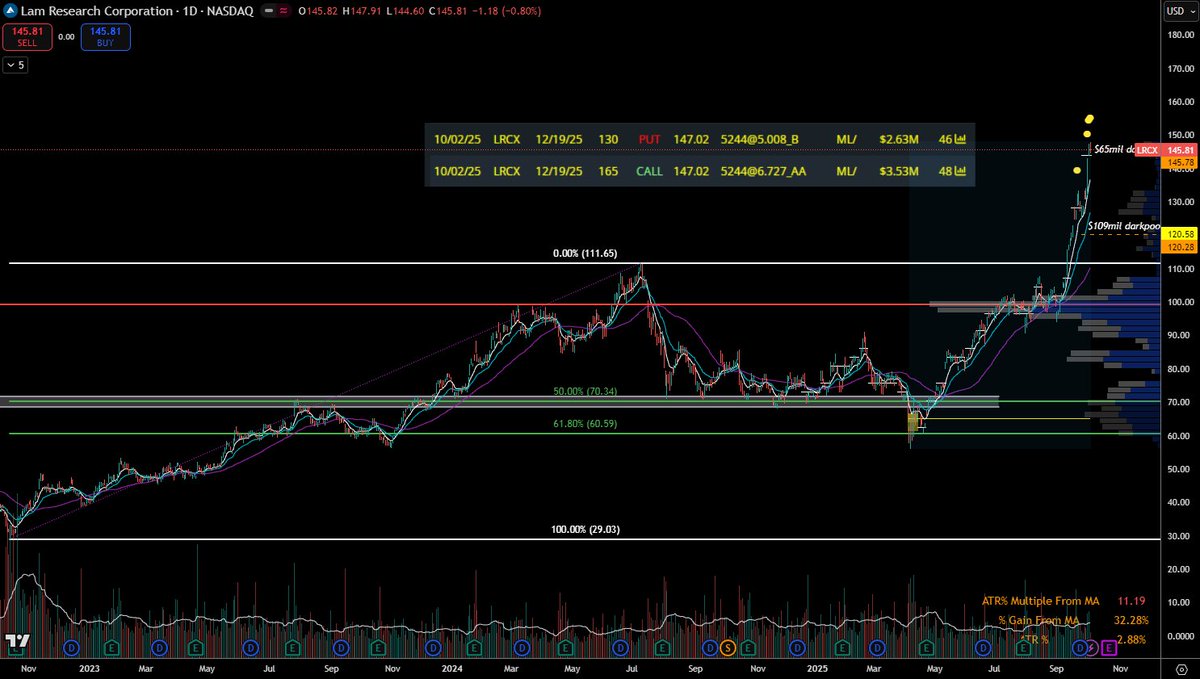Click the orange 120.28 price axis label
This screenshot has width=1200, height=679.
[1179, 246]
